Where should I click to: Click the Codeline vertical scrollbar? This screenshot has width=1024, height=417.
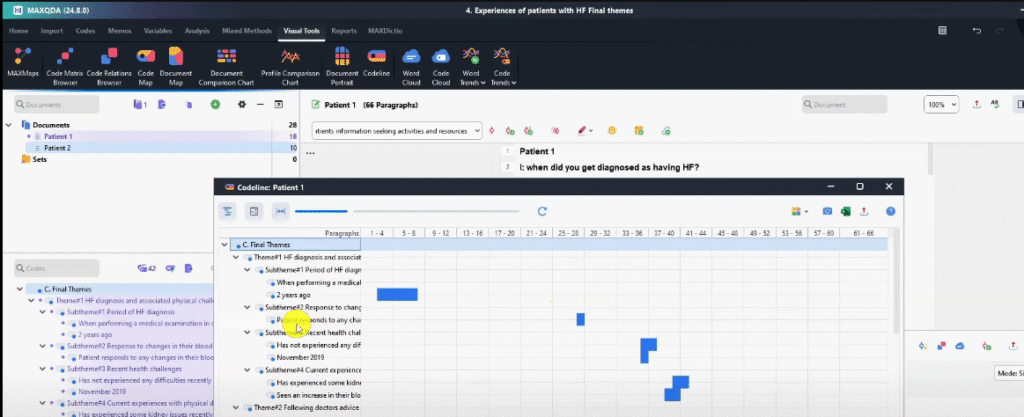[x=896, y=281]
